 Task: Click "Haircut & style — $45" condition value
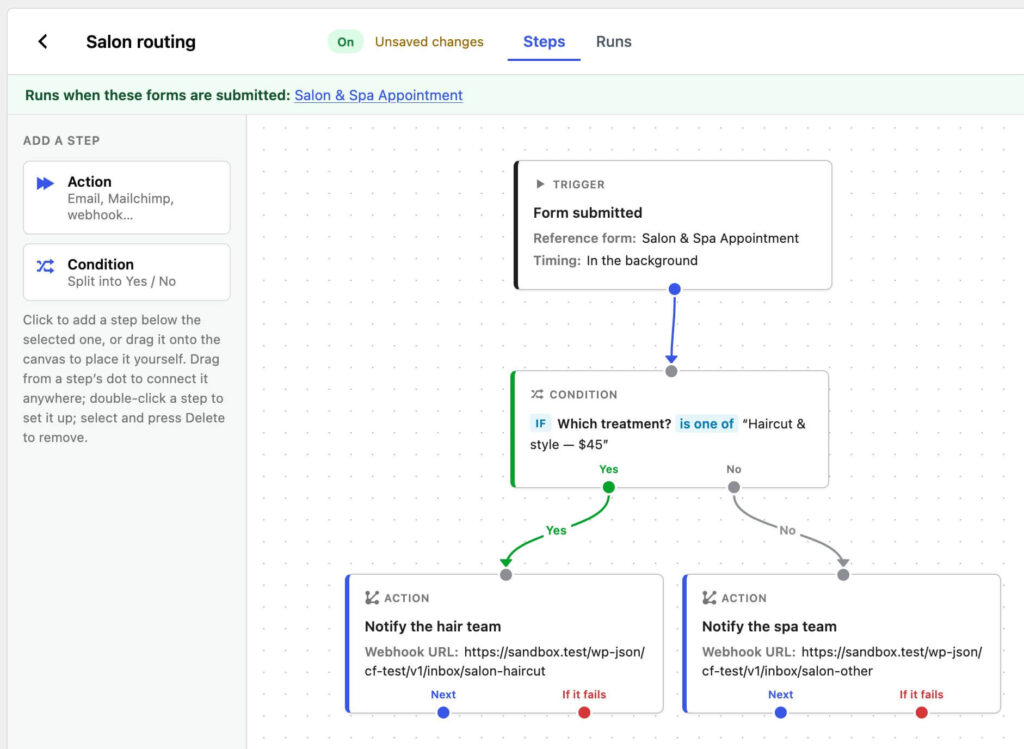(667, 434)
